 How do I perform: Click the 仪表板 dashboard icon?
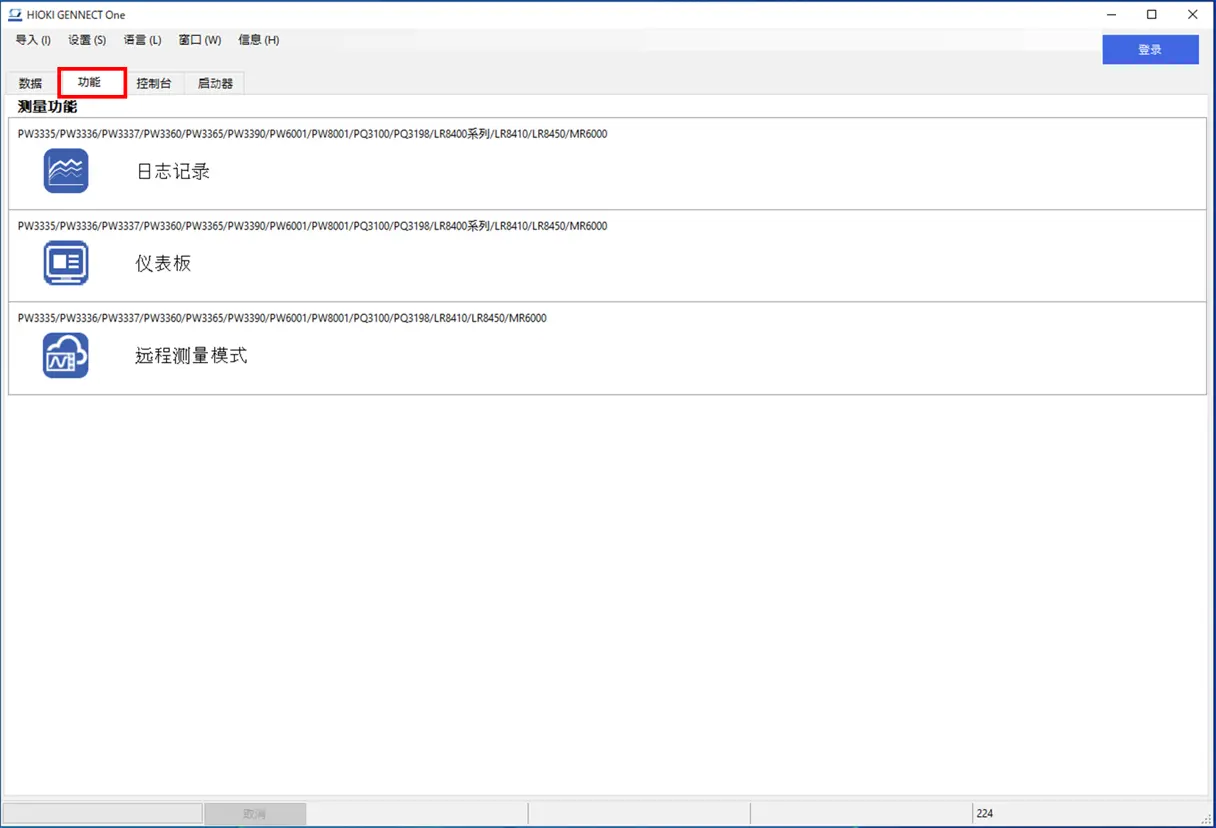(66, 263)
